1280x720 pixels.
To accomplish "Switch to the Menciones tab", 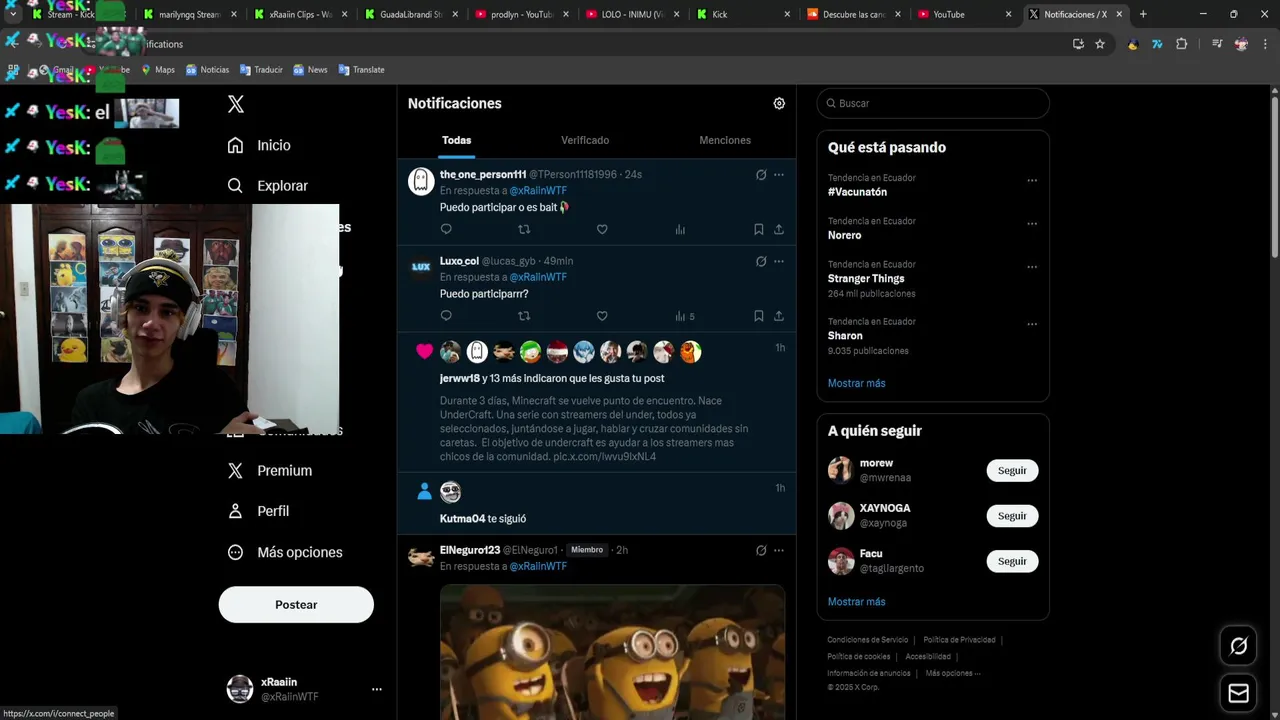I will point(725,140).
